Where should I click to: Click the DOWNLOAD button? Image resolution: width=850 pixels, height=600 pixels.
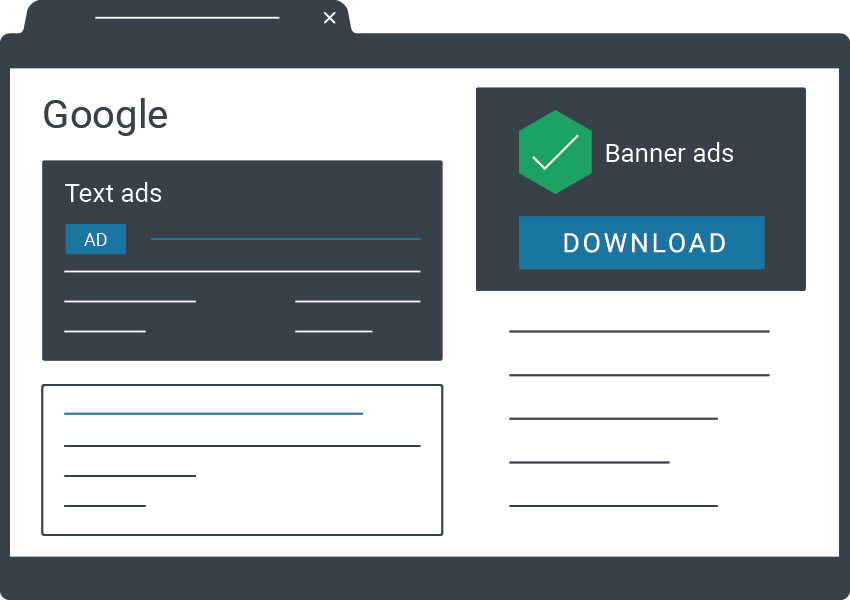pyautogui.click(x=641, y=242)
